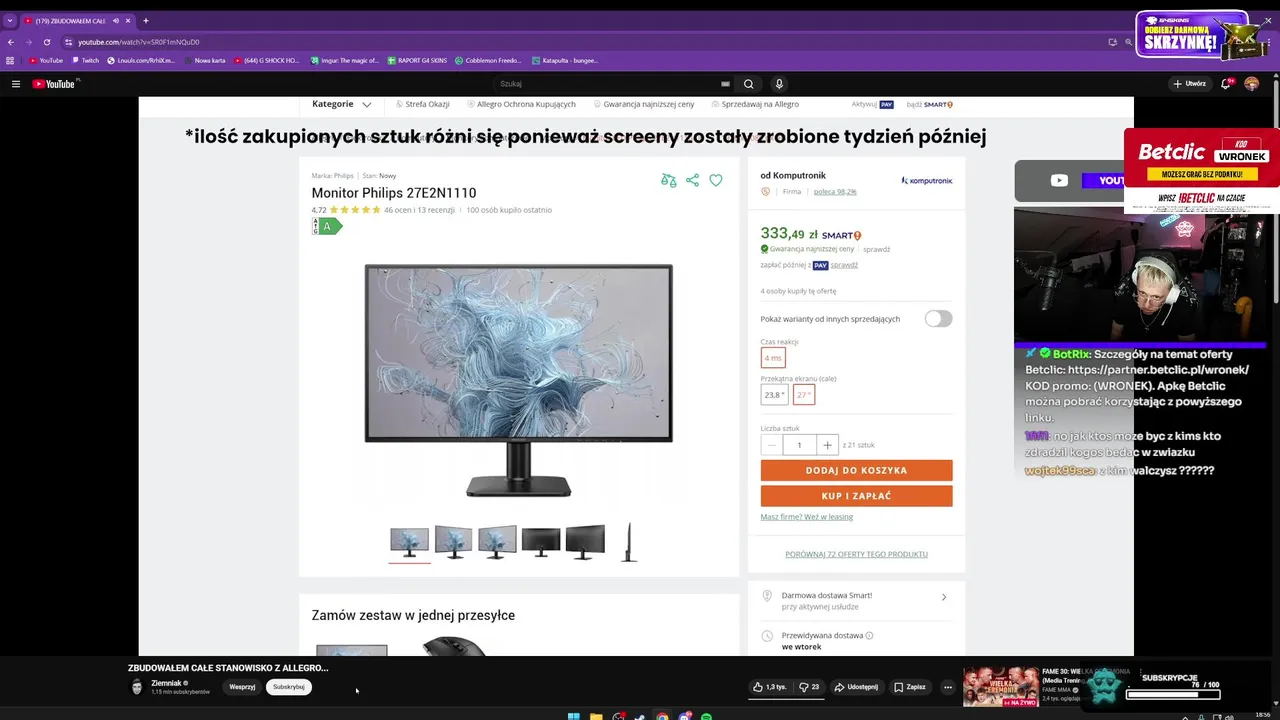Click the Wesprzyj button
The height and width of the screenshot is (720, 1280).
(242, 687)
